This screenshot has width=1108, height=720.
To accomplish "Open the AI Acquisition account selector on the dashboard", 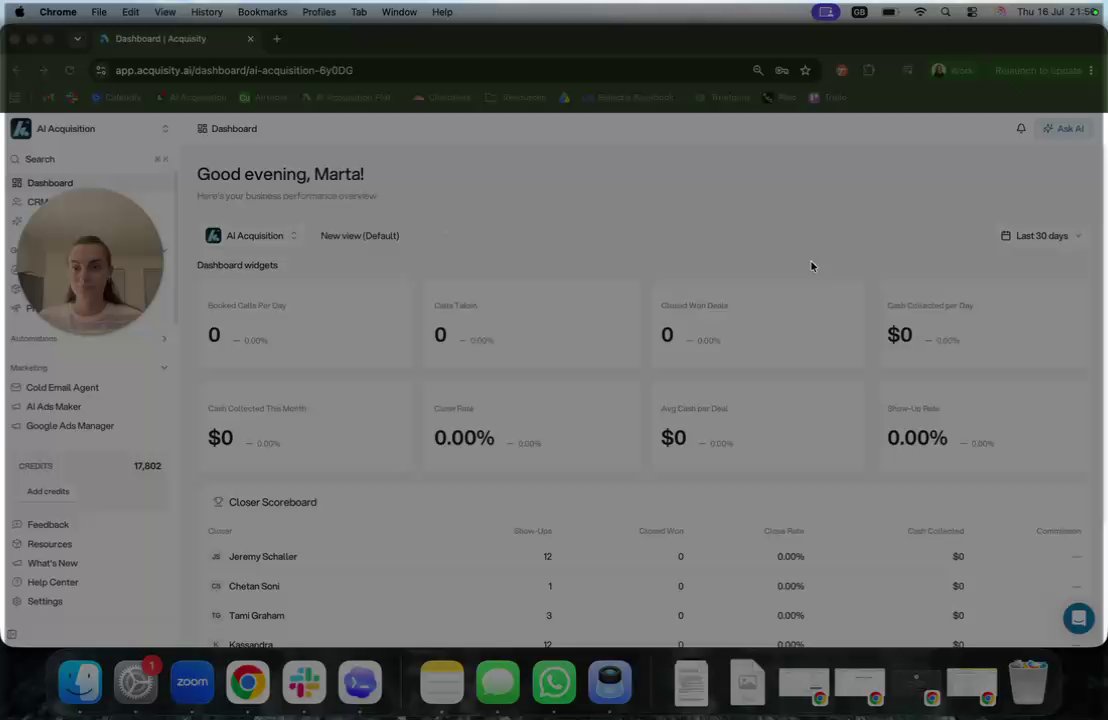I will [252, 236].
